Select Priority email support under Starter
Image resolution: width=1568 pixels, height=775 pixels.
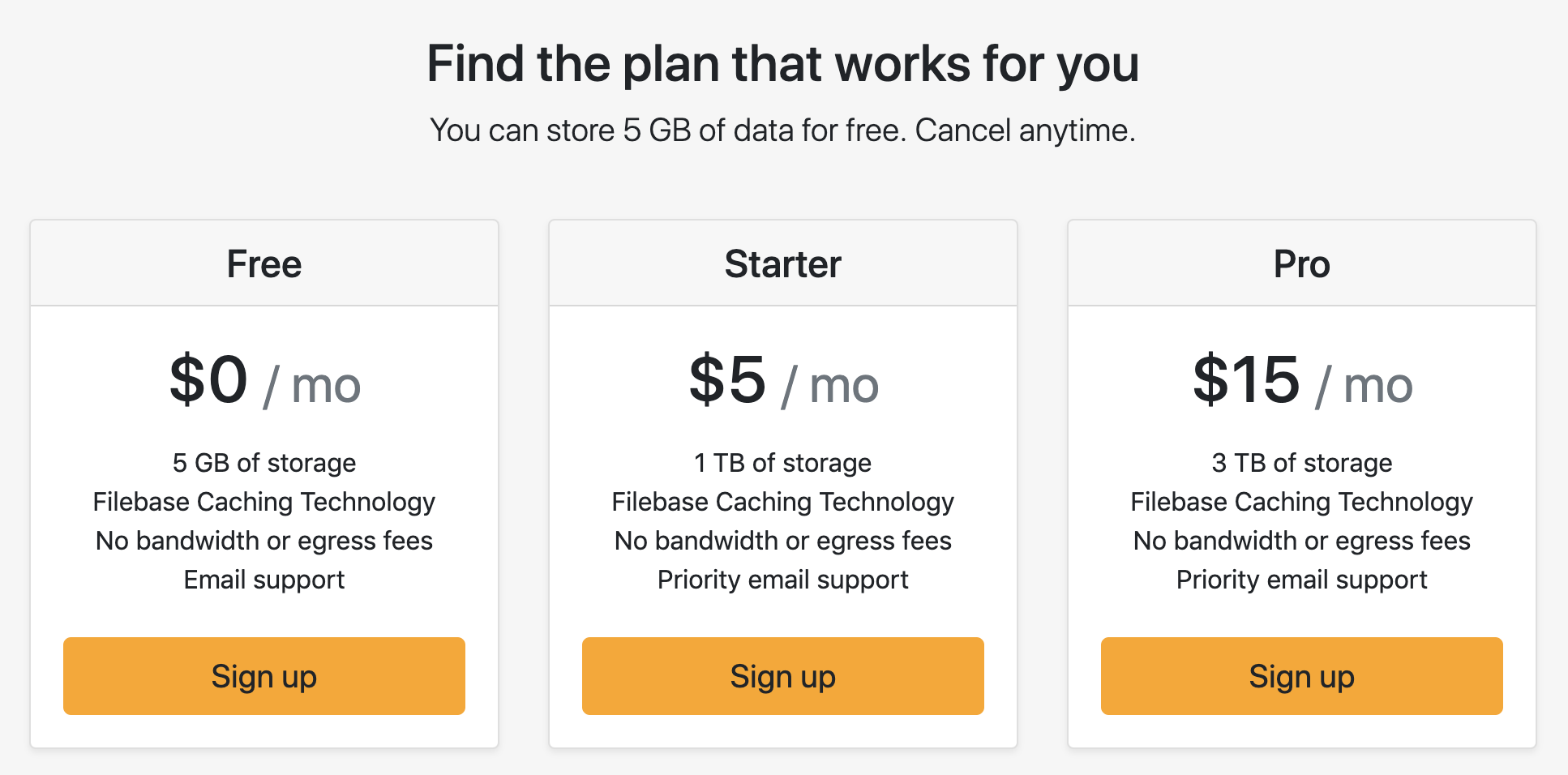[782, 580]
